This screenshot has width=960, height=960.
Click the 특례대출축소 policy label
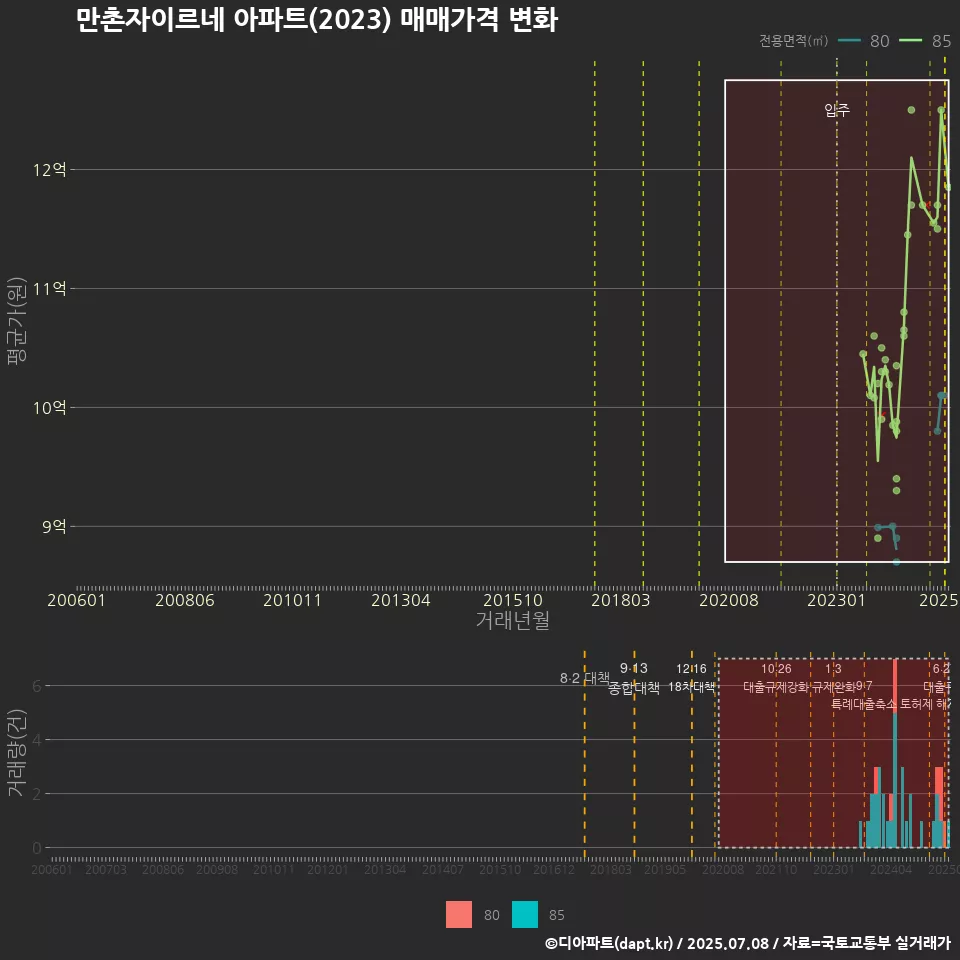pyautogui.click(x=863, y=704)
